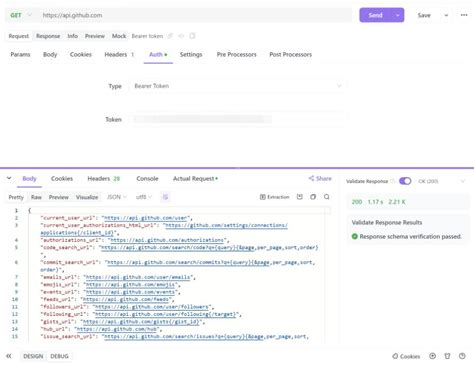Open the auth Type dropdown showing Bearer Token
The height and width of the screenshot is (365, 474).
(237, 86)
